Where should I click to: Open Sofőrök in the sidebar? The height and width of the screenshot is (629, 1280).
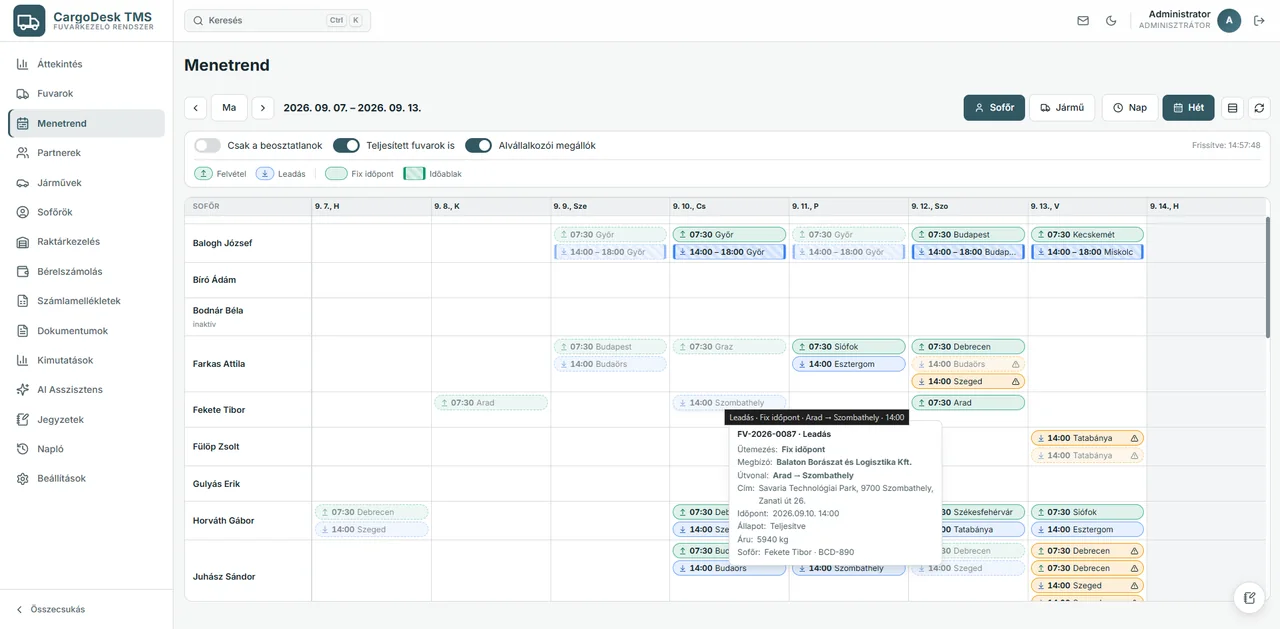pos(86,212)
